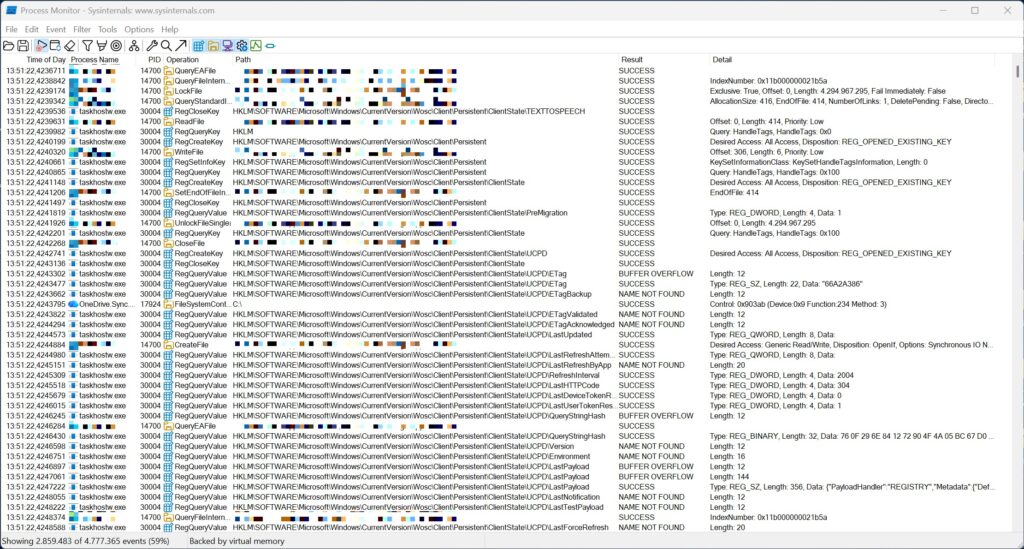
Task: Click file icon beside SetEndOfFileIn... operation
Action: tap(168, 193)
